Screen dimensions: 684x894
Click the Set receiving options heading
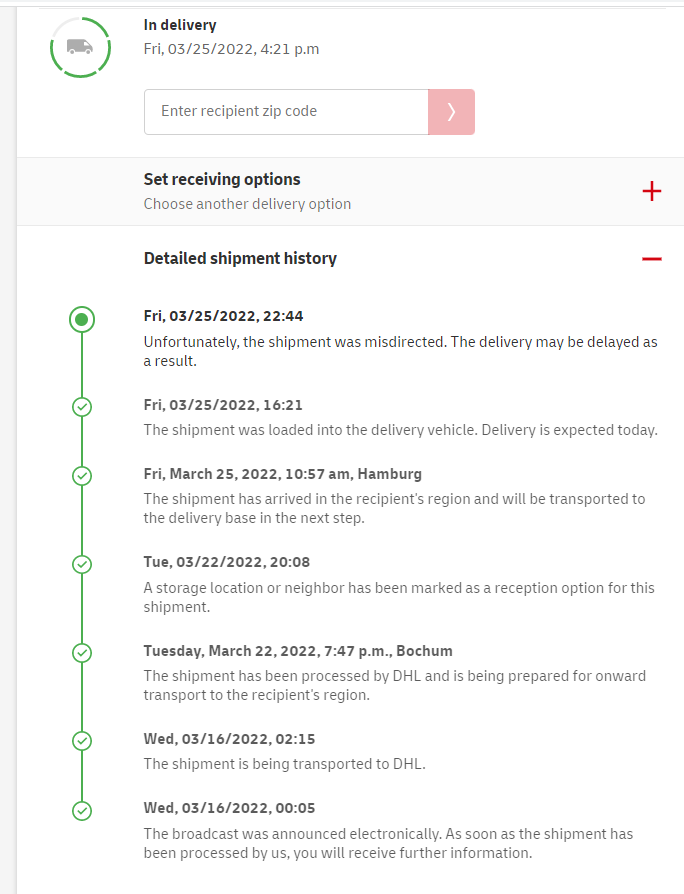coord(222,180)
